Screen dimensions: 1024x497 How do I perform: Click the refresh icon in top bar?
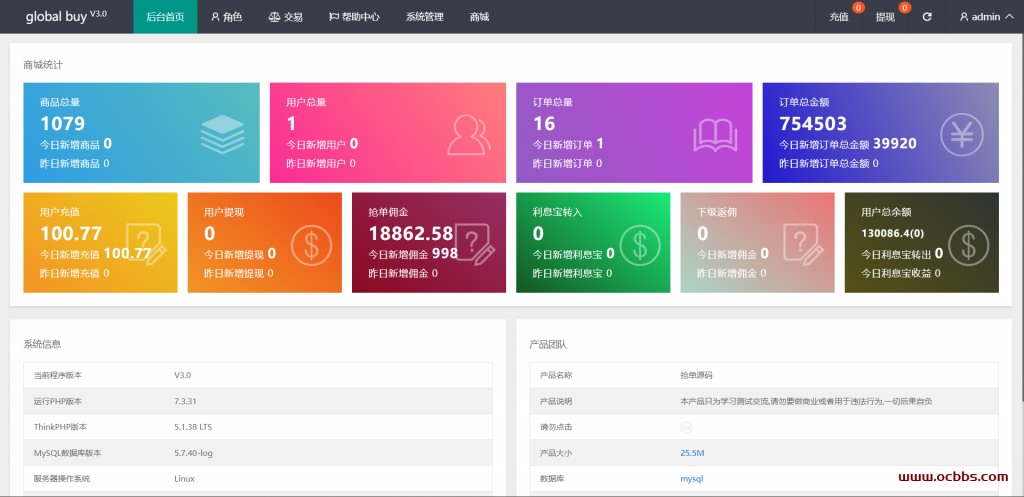pos(927,17)
